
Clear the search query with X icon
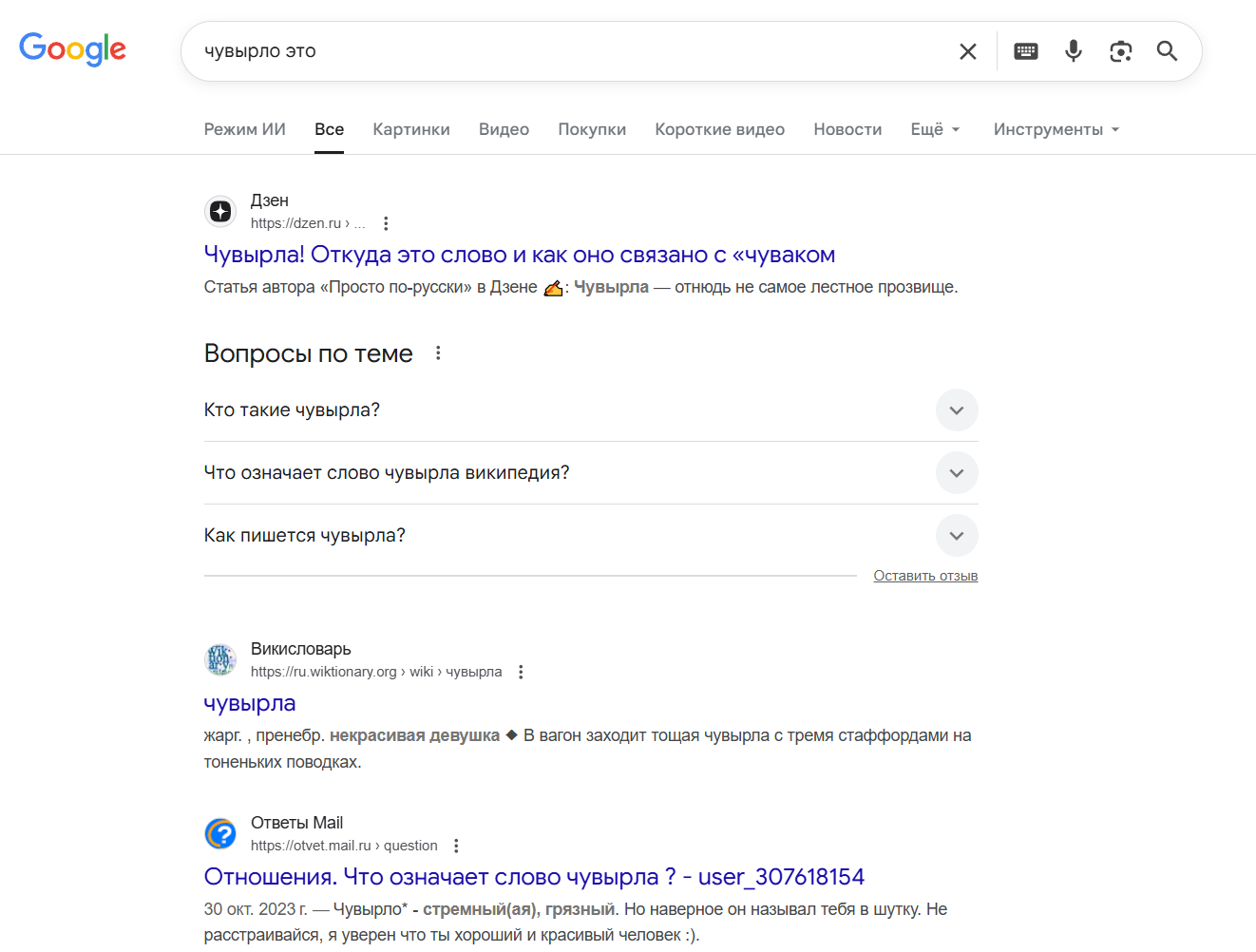coord(967,51)
